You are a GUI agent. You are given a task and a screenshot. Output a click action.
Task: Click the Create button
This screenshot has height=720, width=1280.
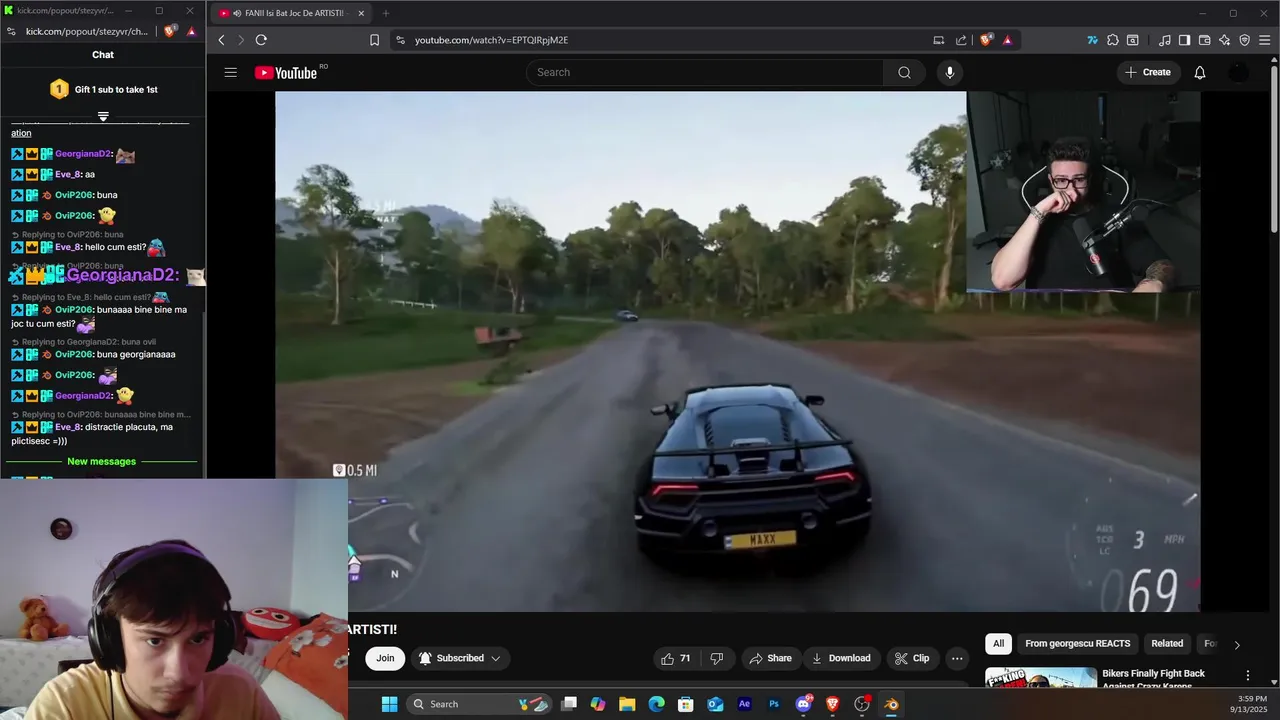coord(1147,72)
